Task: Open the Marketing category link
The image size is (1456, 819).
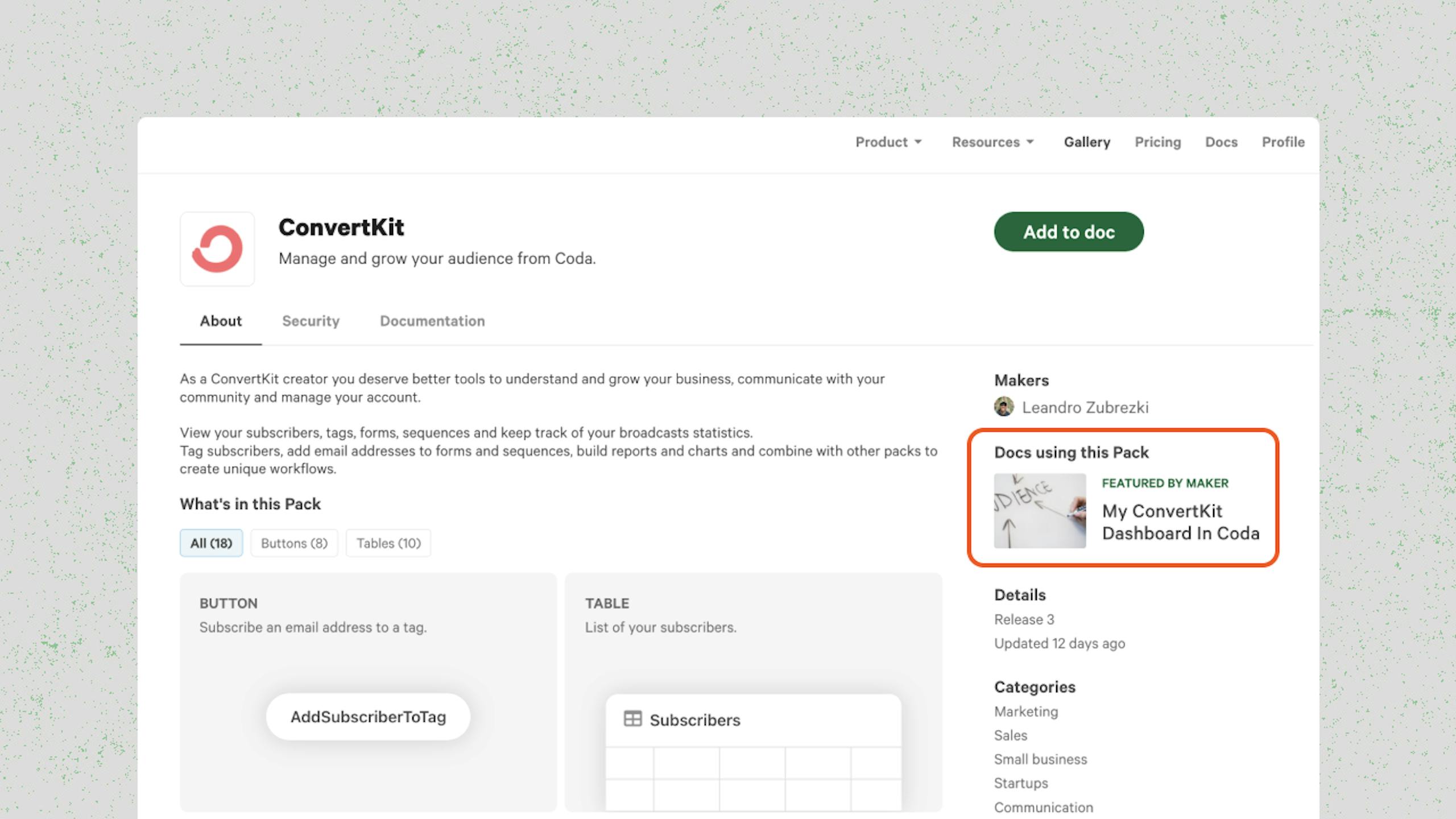Action: 1026,712
